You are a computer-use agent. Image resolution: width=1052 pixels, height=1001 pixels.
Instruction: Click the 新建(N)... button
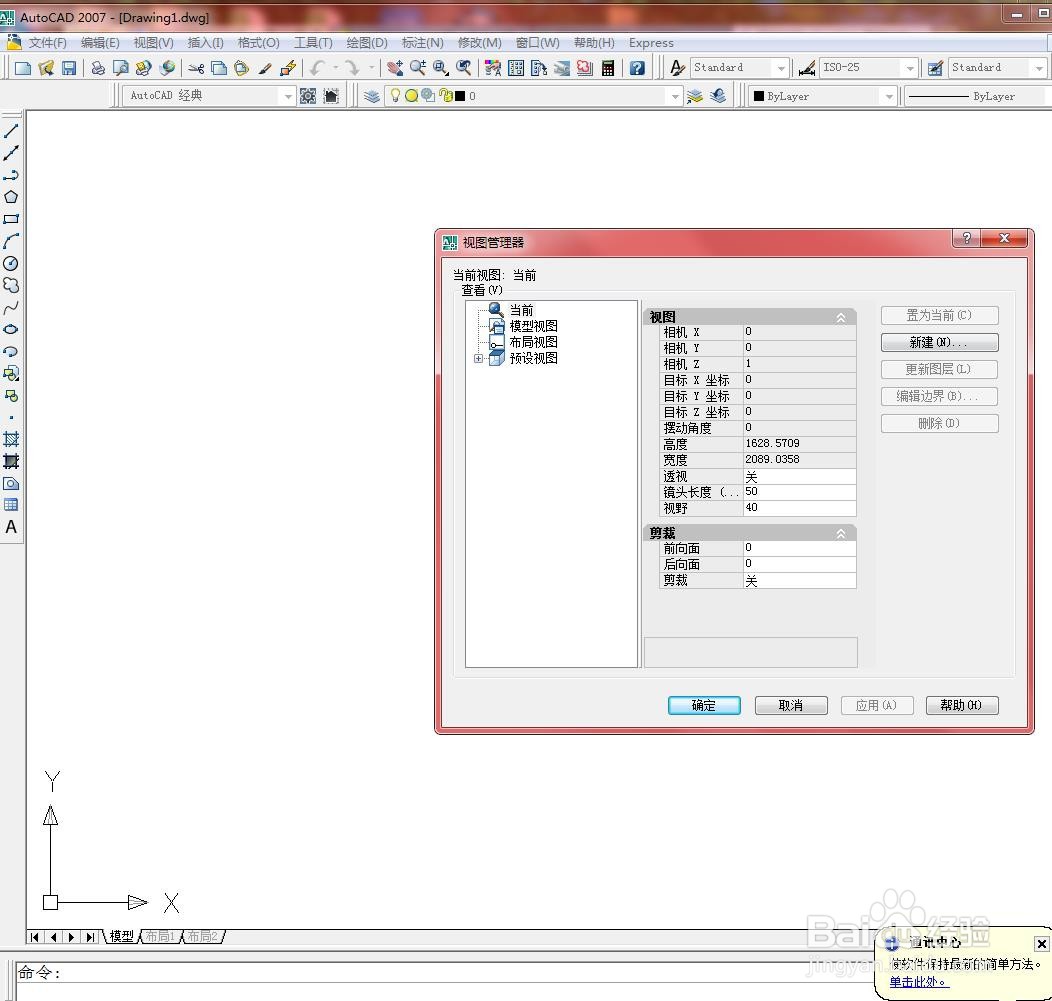[x=939, y=342]
